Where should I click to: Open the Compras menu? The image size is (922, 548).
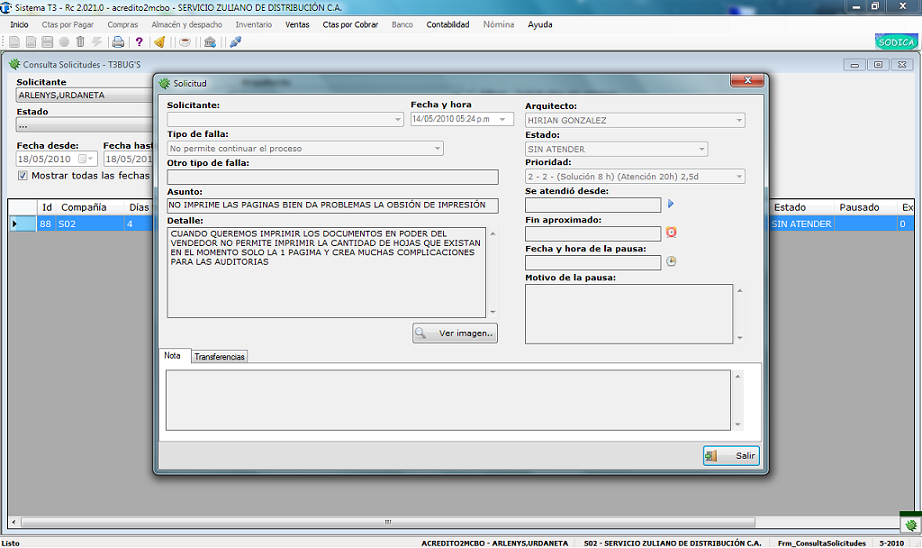pyautogui.click(x=123, y=25)
